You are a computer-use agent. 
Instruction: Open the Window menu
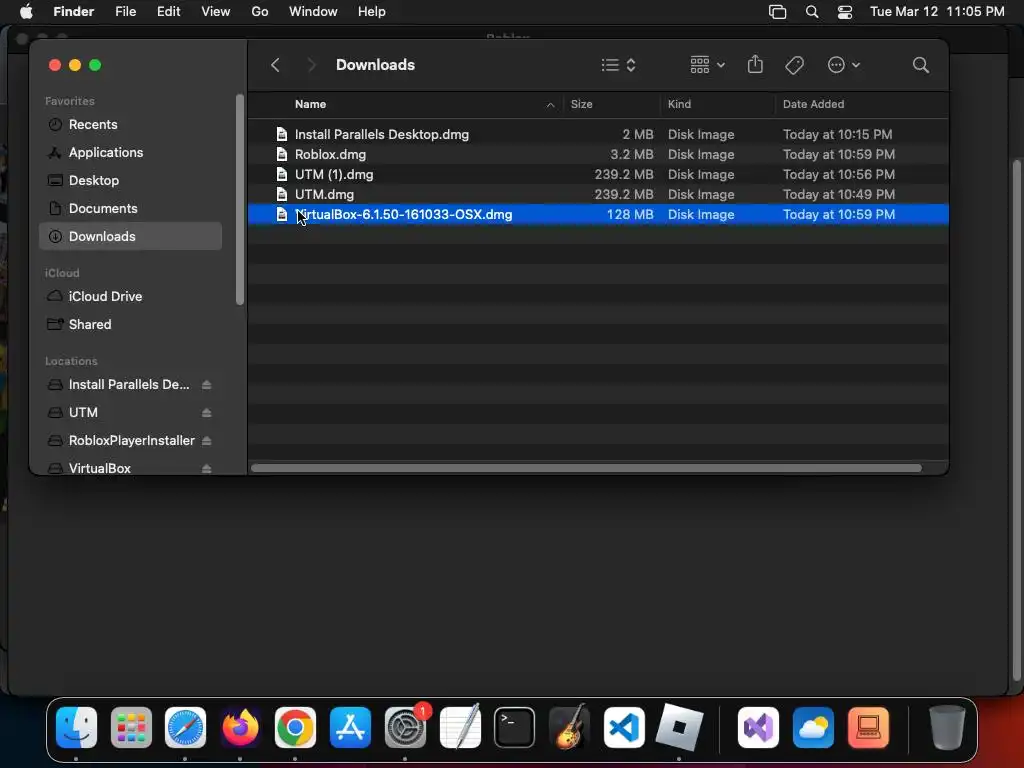tap(313, 12)
